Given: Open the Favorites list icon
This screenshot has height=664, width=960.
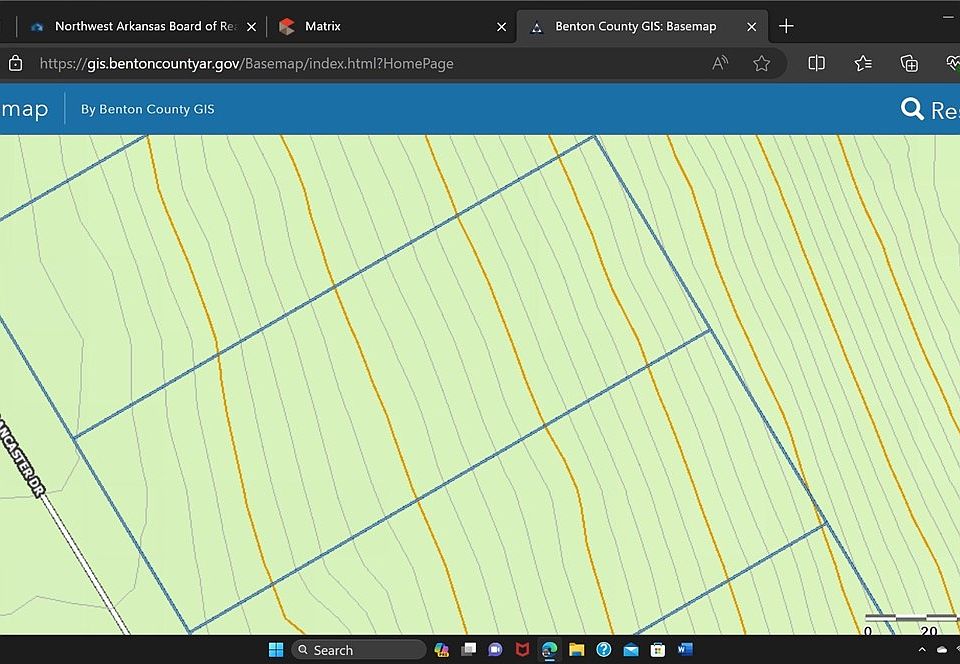Looking at the screenshot, I should click(863, 63).
